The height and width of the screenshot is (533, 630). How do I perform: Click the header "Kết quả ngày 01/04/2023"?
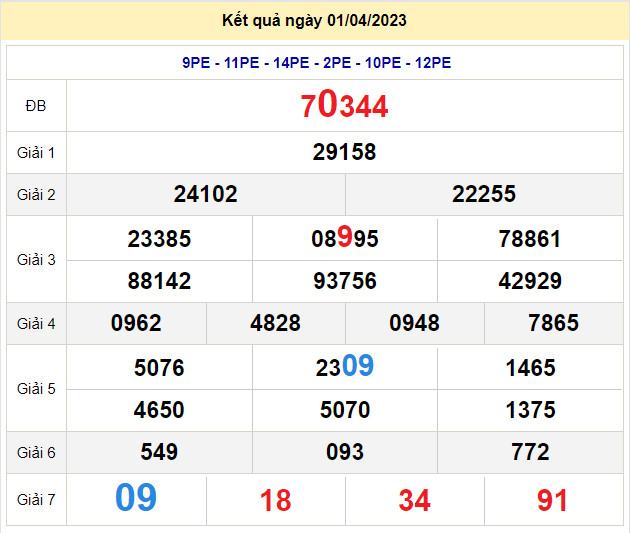click(314, 20)
